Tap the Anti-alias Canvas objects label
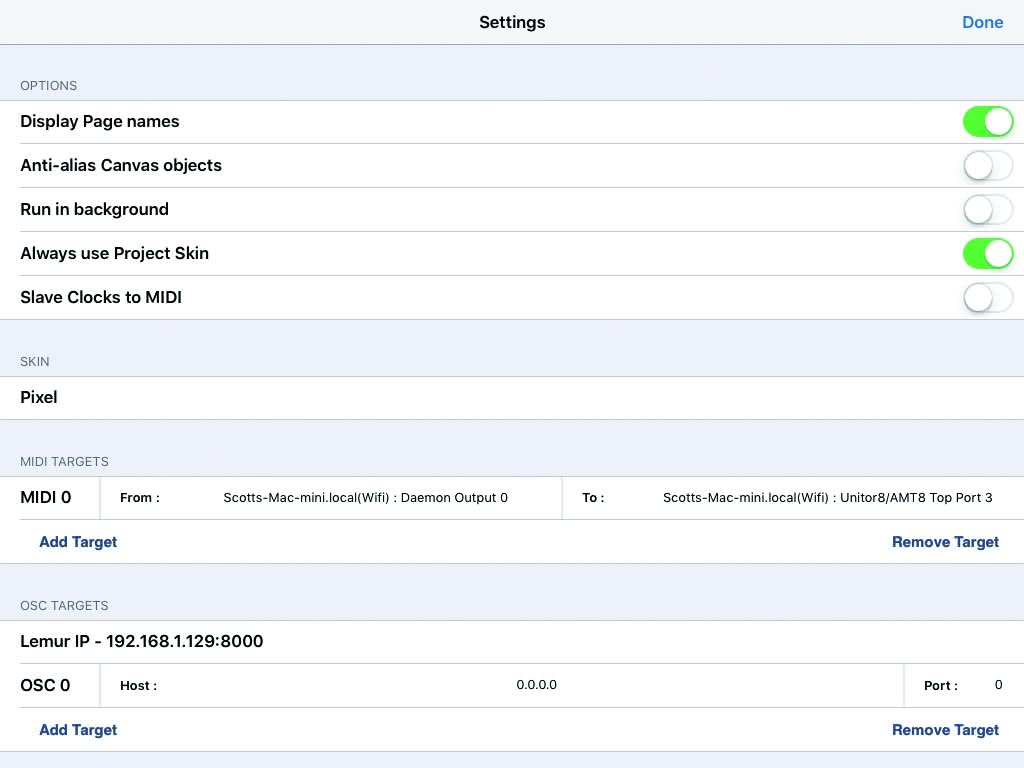This screenshot has height=768, width=1024. 121,165
